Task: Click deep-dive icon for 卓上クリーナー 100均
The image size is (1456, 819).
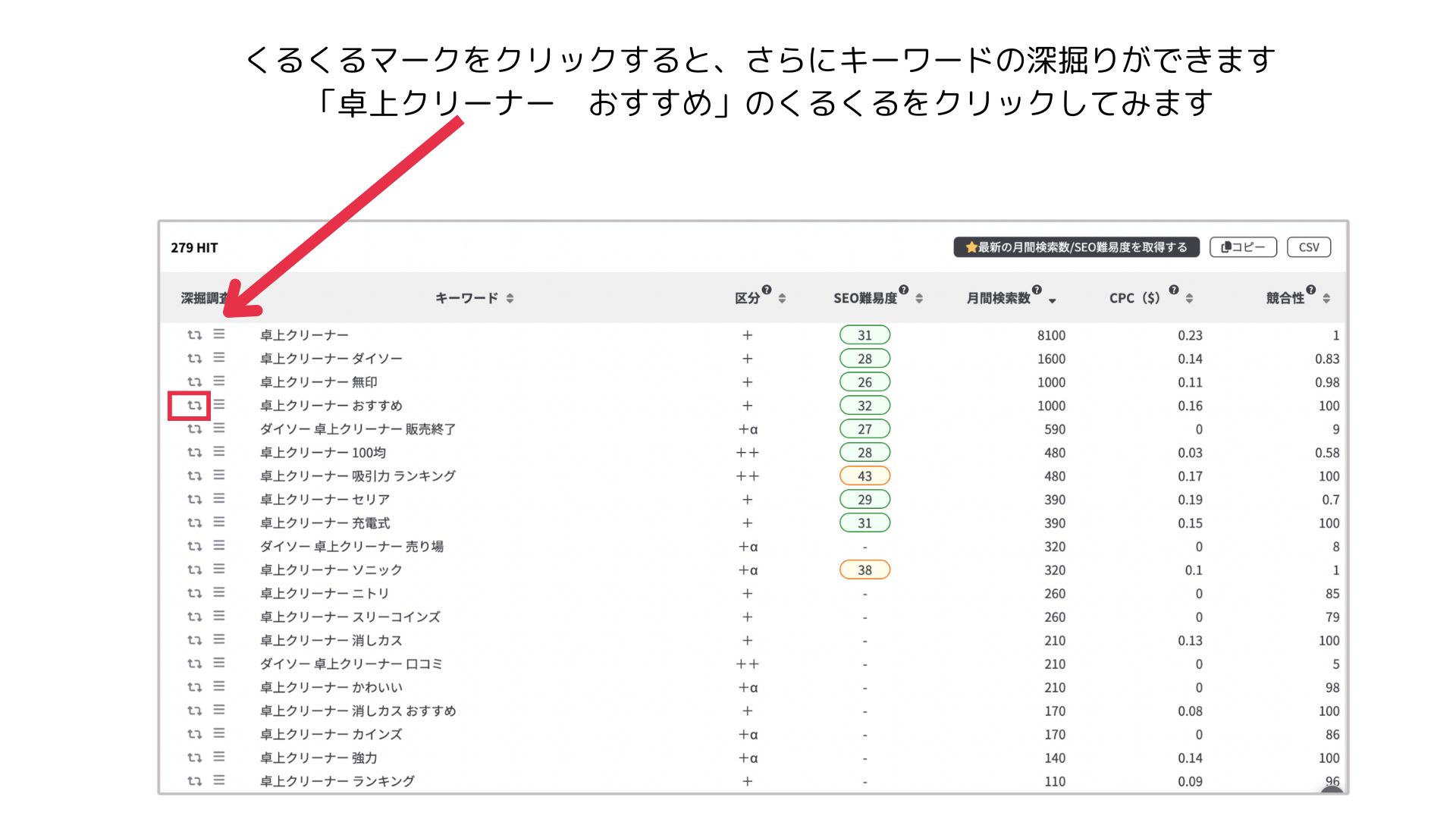Action: (195, 453)
